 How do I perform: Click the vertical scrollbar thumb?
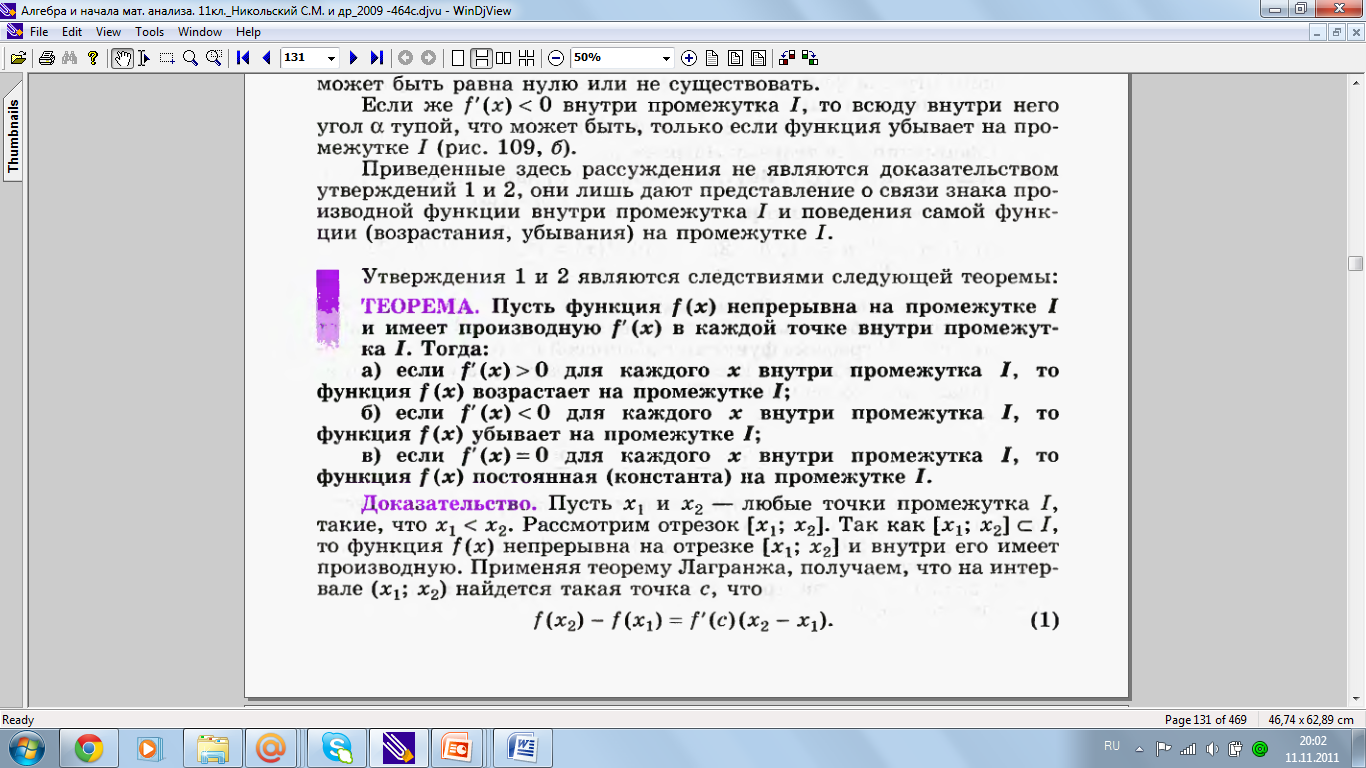[x=1355, y=264]
